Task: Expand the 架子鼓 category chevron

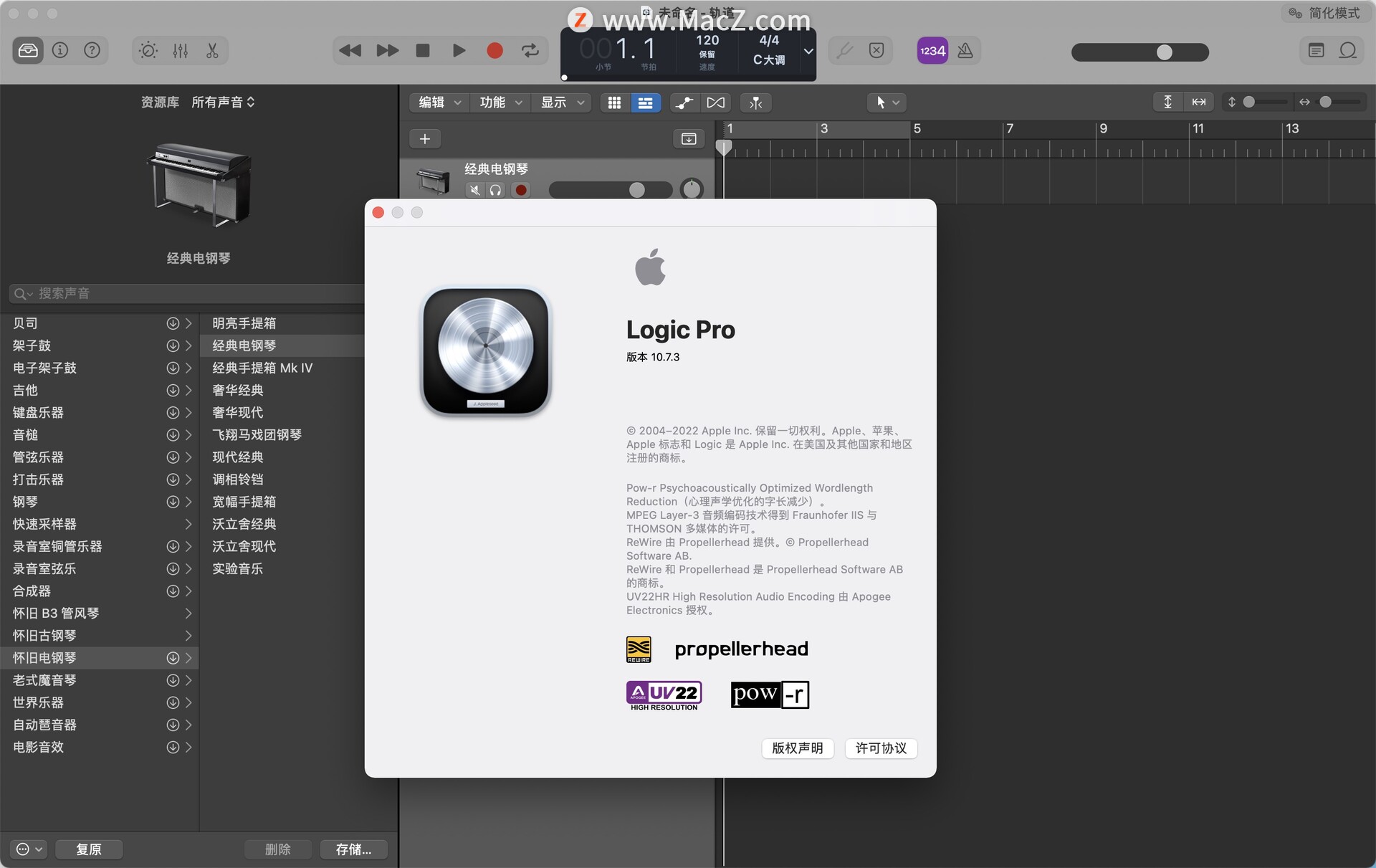Action: tap(188, 345)
